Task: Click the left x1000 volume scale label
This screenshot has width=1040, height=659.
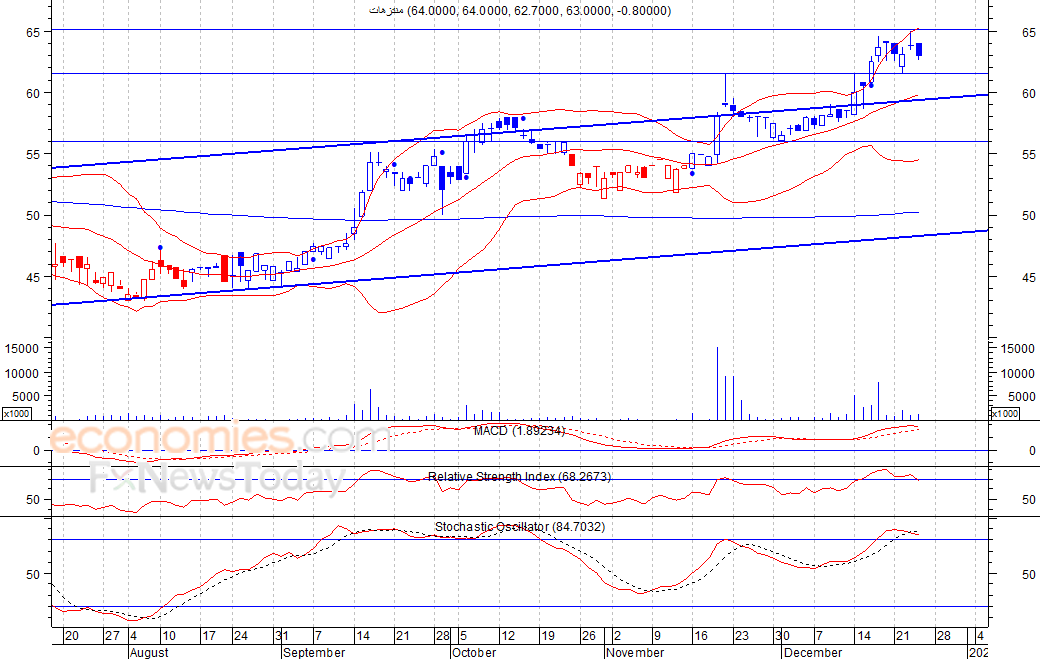Action: [17, 414]
